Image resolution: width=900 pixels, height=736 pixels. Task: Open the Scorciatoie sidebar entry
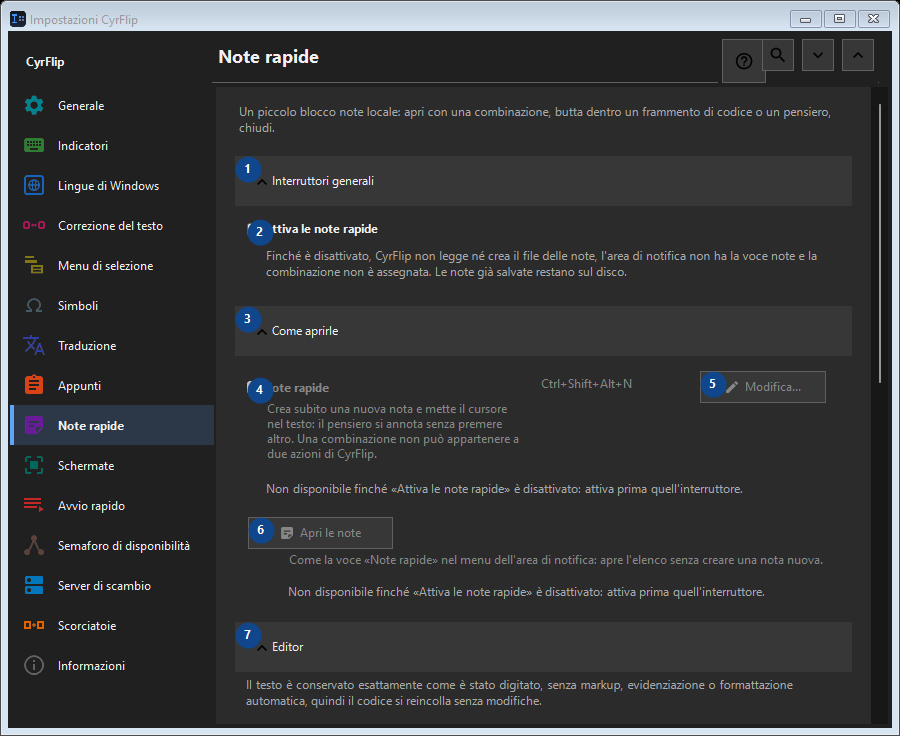pyautogui.click(x=112, y=626)
